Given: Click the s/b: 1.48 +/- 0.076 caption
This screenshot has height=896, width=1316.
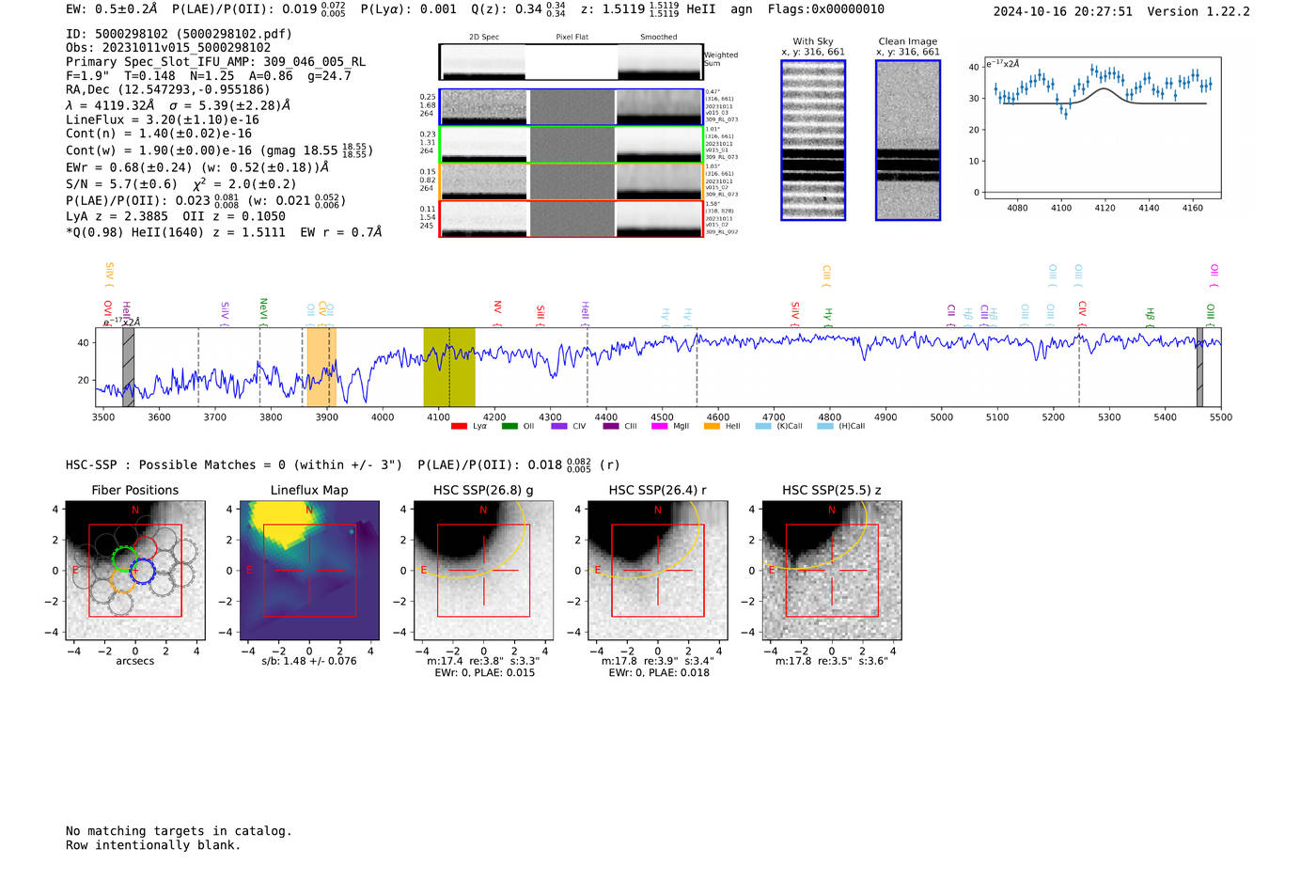Looking at the screenshot, I should pyautogui.click(x=309, y=661).
